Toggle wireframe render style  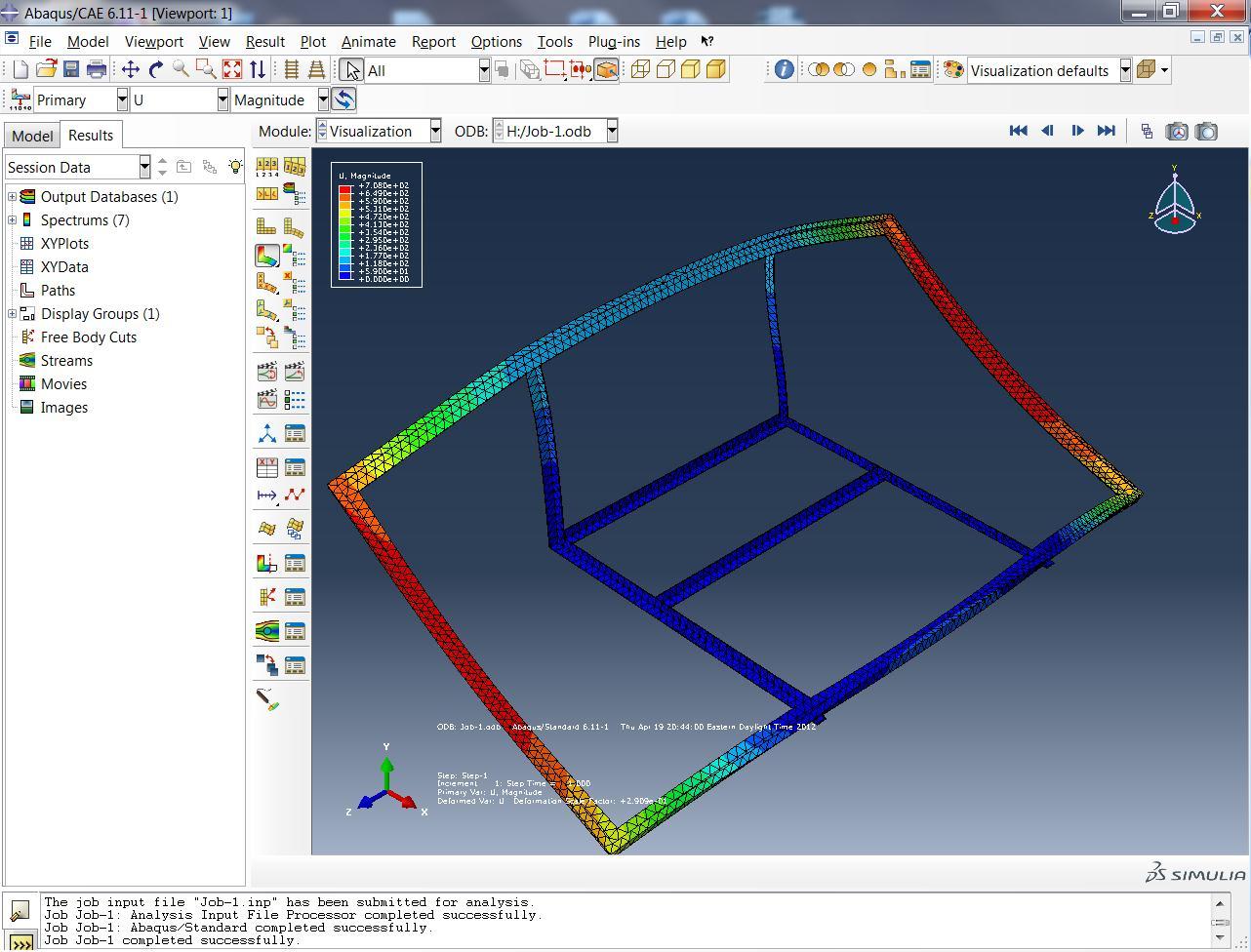click(x=640, y=69)
